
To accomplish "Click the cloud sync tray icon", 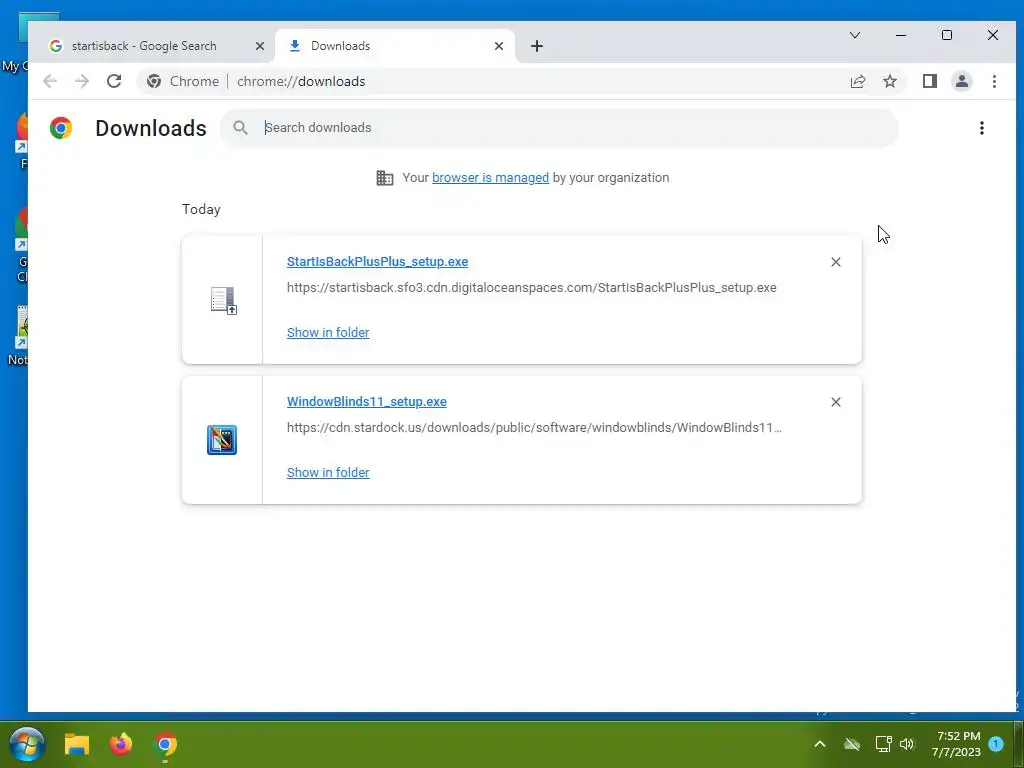I will pos(852,744).
